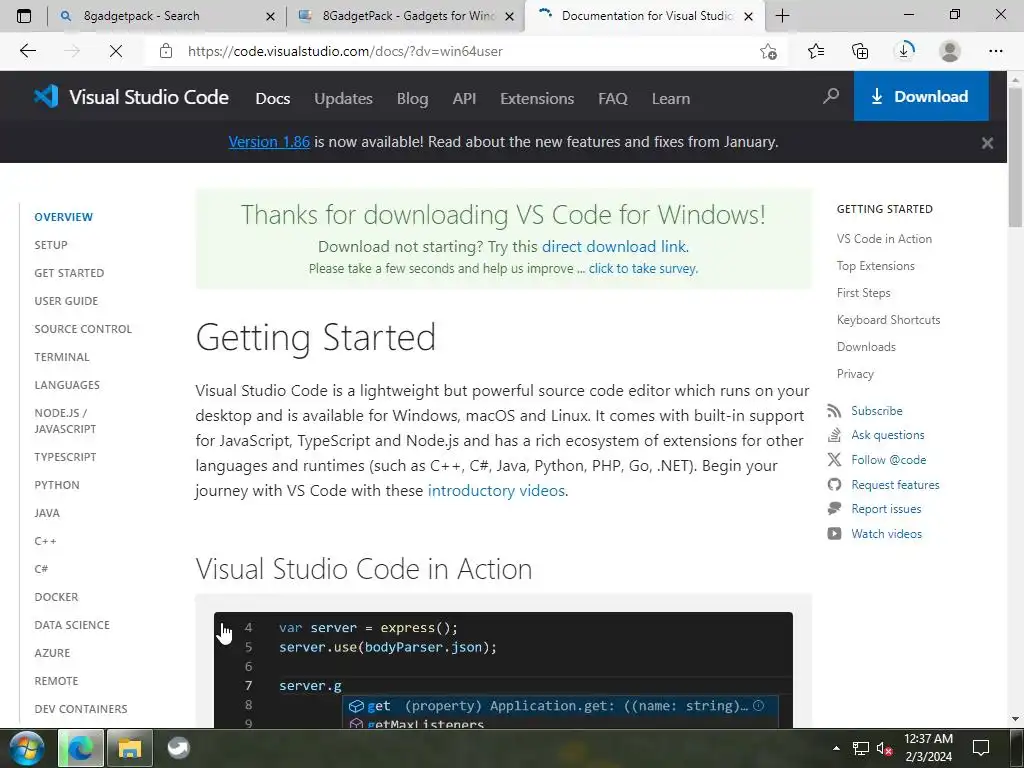Image resolution: width=1024 pixels, height=768 pixels.
Task: Expand the TERMINAL sidebar section
Action: [x=62, y=357]
